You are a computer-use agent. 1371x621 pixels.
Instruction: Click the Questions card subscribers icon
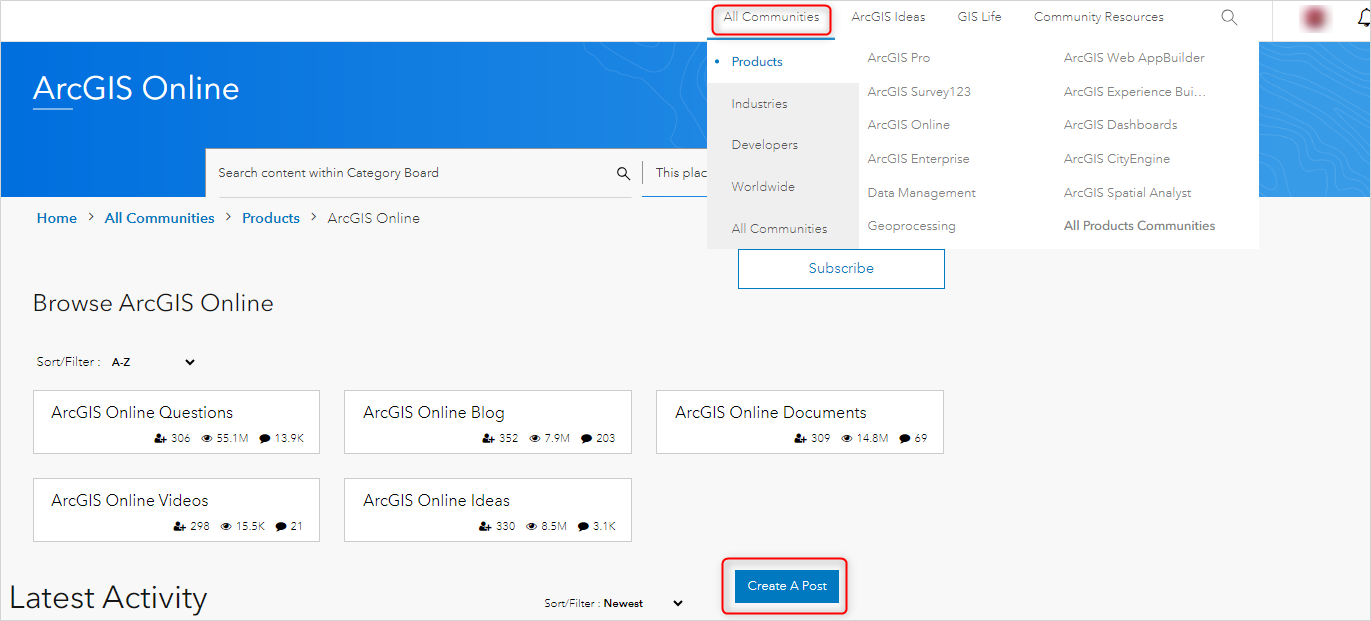coord(160,439)
